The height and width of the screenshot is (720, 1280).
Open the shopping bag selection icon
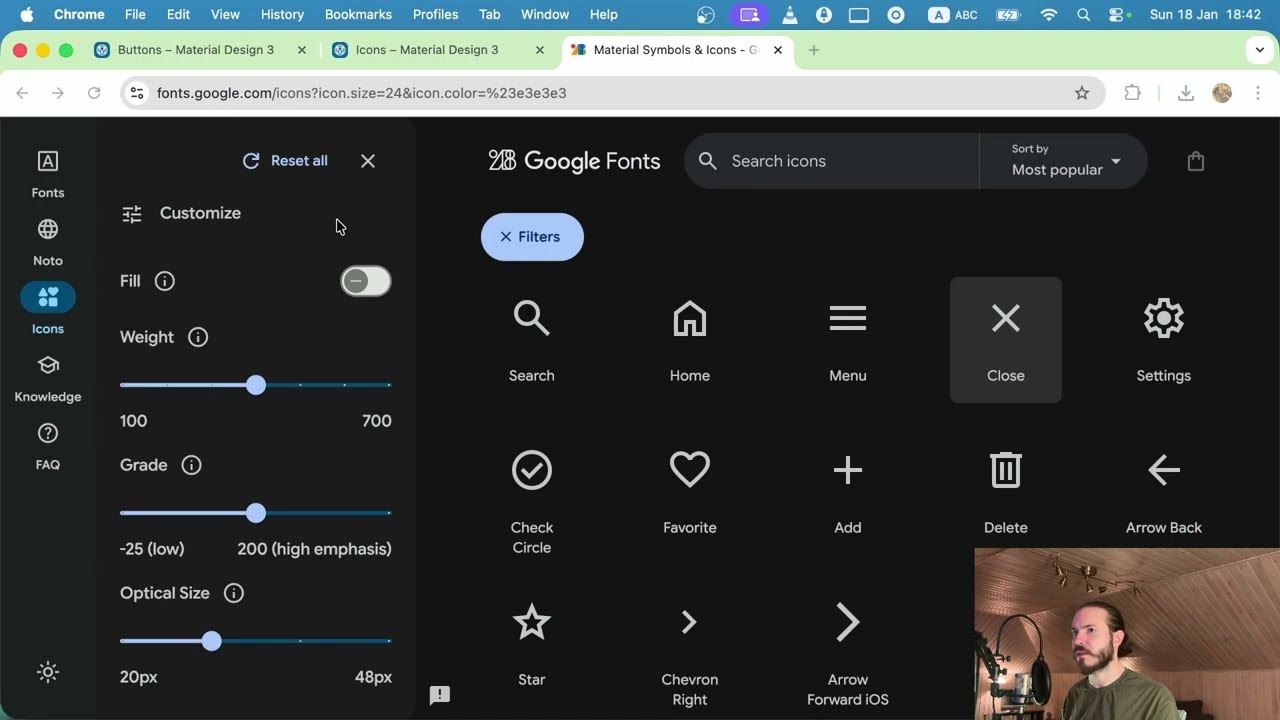1195,161
